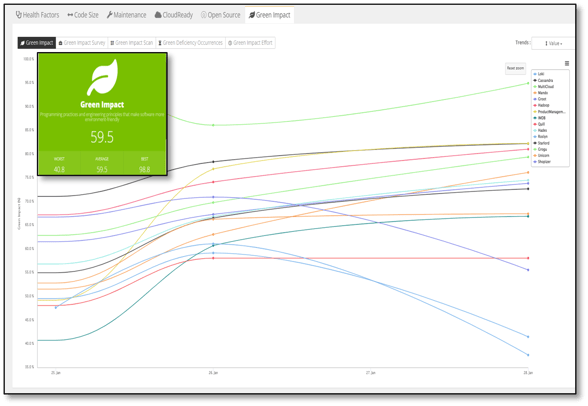Open the Green Impact Effort sub-tab
The width and height of the screenshot is (588, 406).
[x=250, y=43]
